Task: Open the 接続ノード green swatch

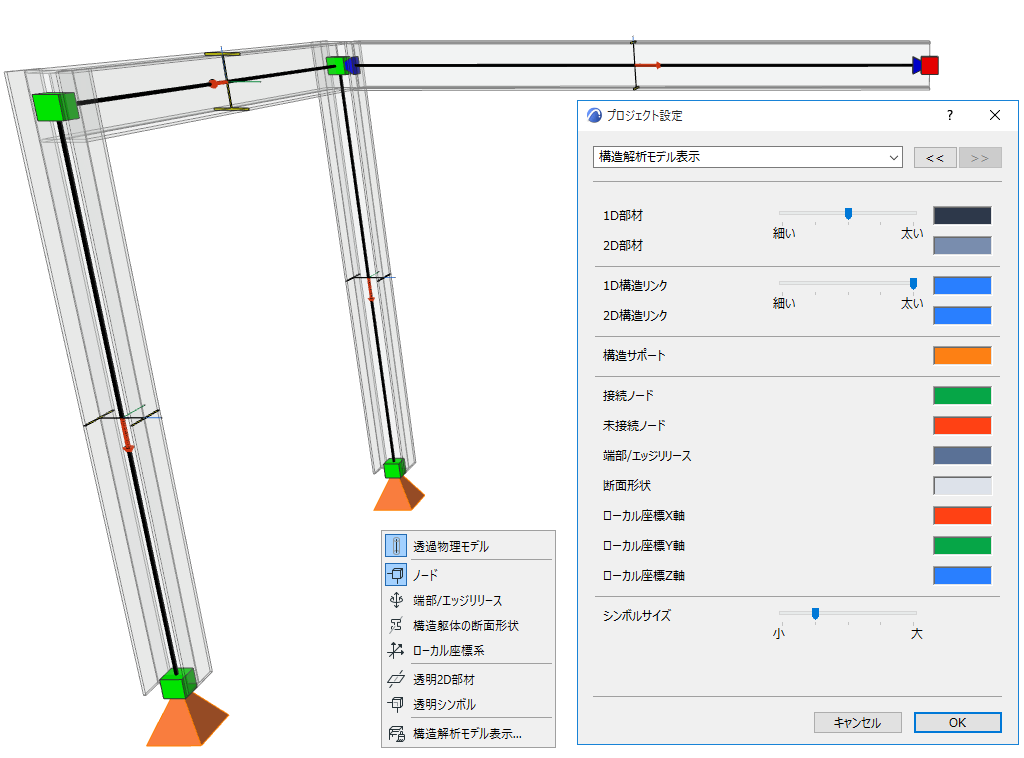Action: tap(962, 395)
